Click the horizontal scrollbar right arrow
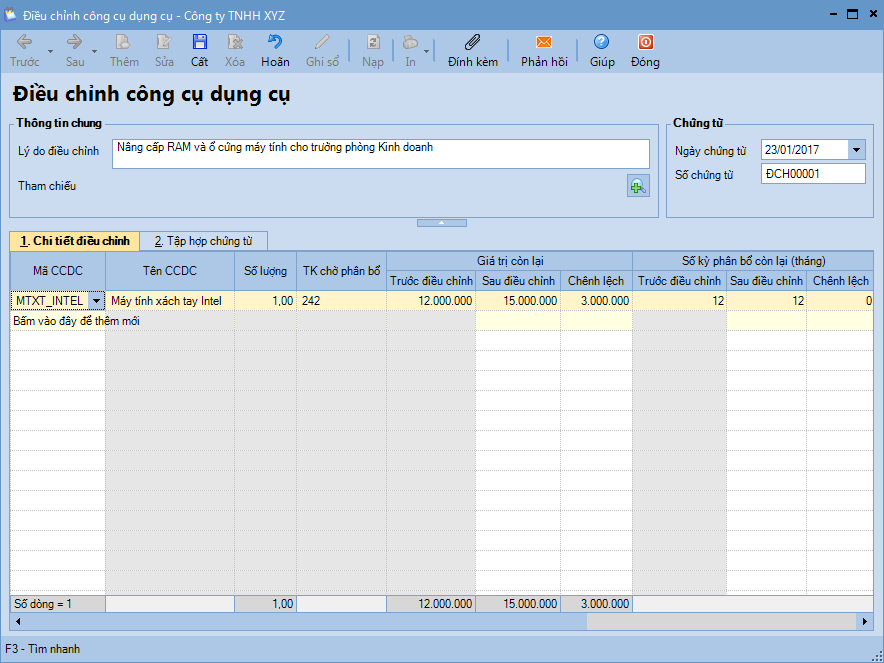Image resolution: width=884 pixels, height=663 pixels. [x=865, y=621]
